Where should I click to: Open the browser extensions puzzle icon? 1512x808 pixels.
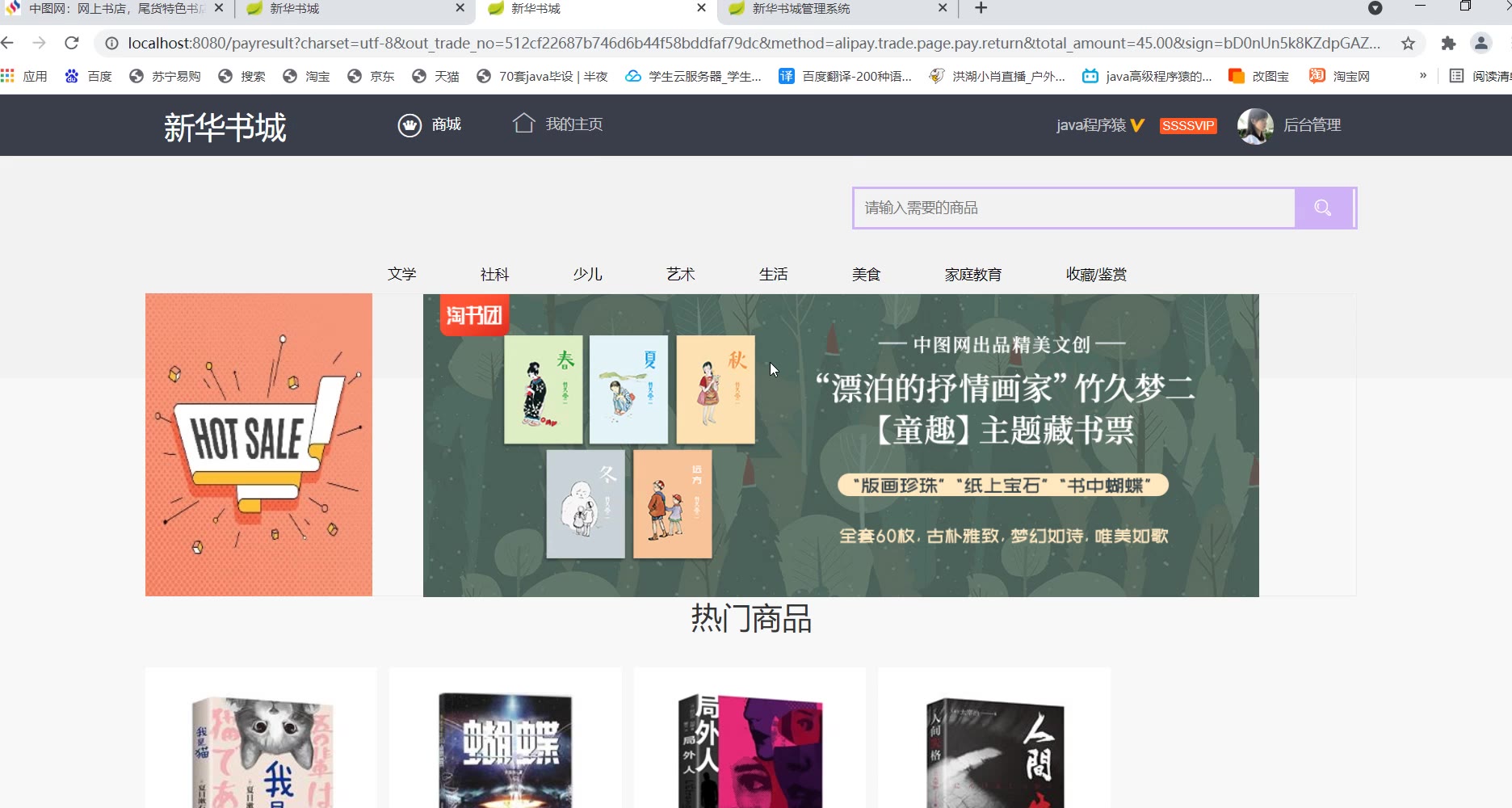1448,44
